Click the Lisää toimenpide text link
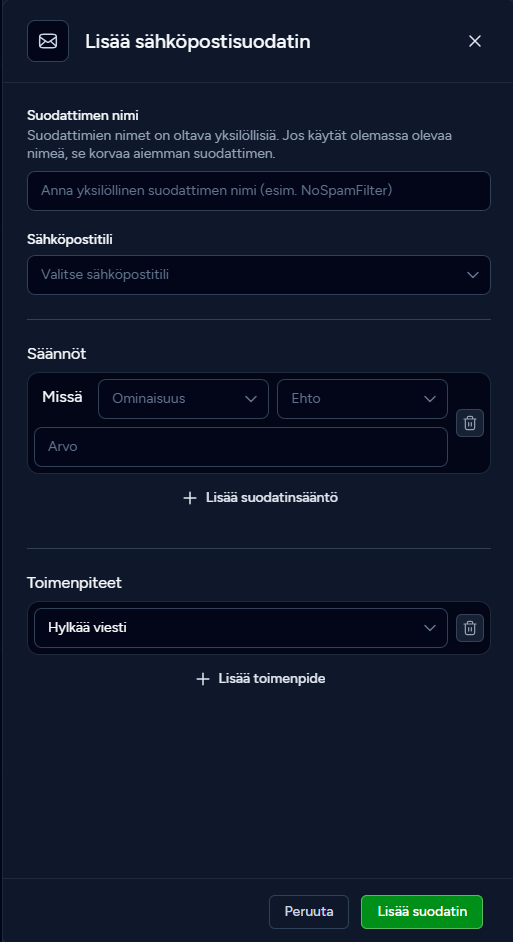513x942 pixels. [x=272, y=678]
